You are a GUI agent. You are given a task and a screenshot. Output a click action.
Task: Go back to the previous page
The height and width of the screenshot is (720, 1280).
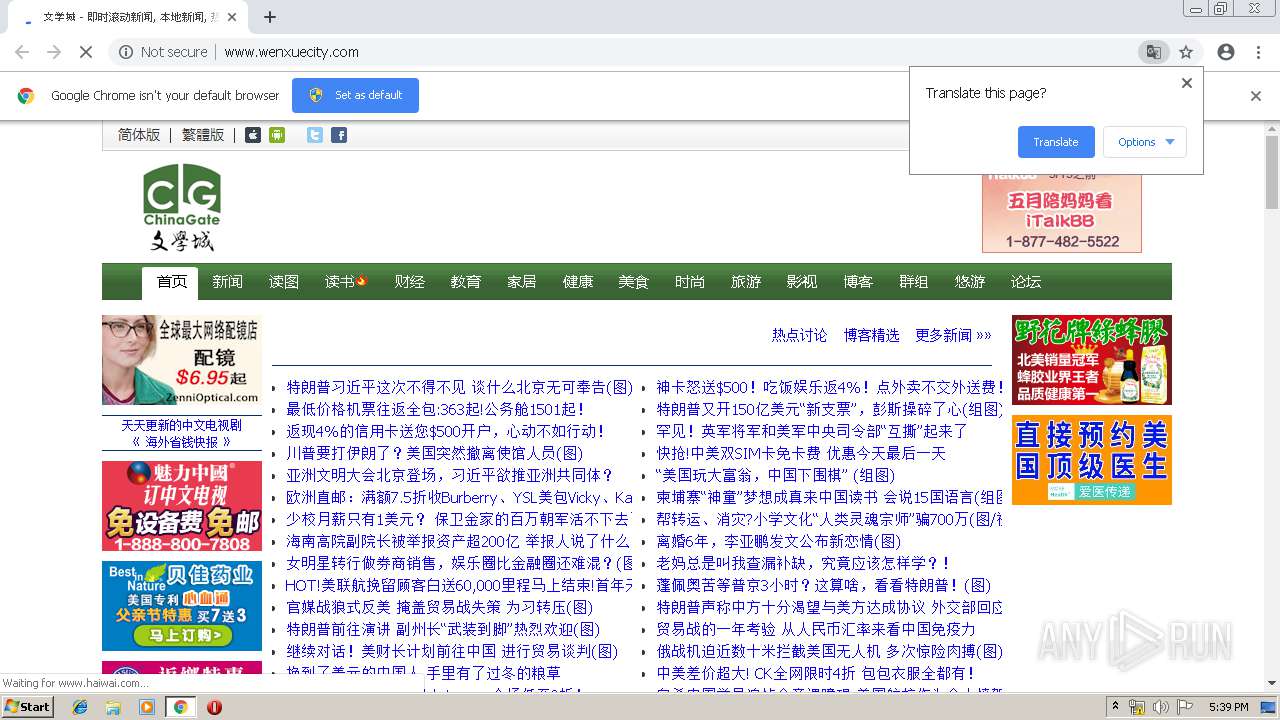point(22,52)
